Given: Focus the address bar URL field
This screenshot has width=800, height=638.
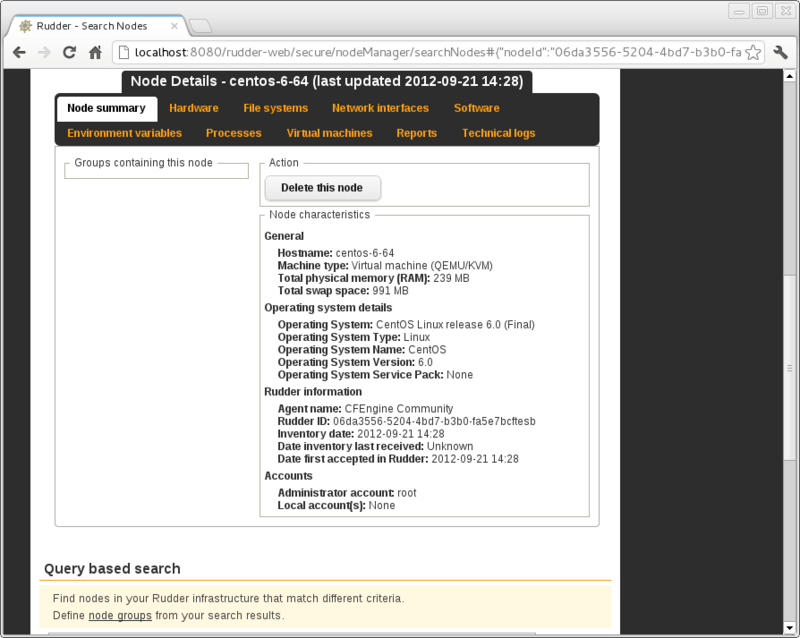Looking at the screenshot, I should point(438,52).
